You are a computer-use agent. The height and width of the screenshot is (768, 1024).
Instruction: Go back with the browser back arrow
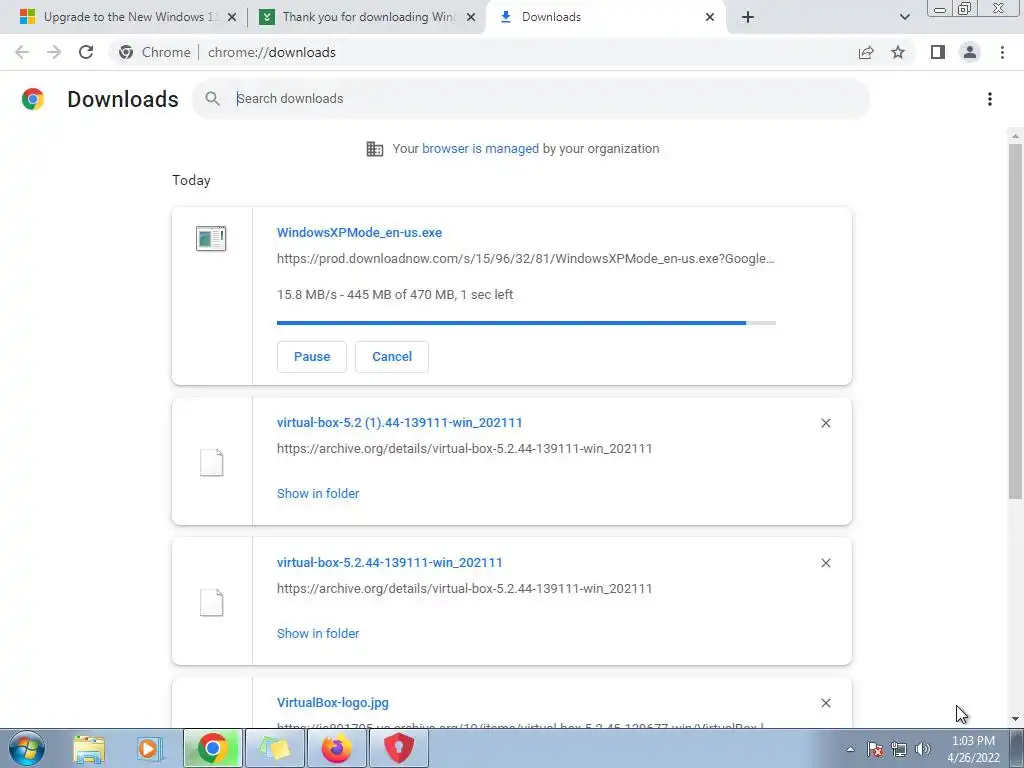22,52
